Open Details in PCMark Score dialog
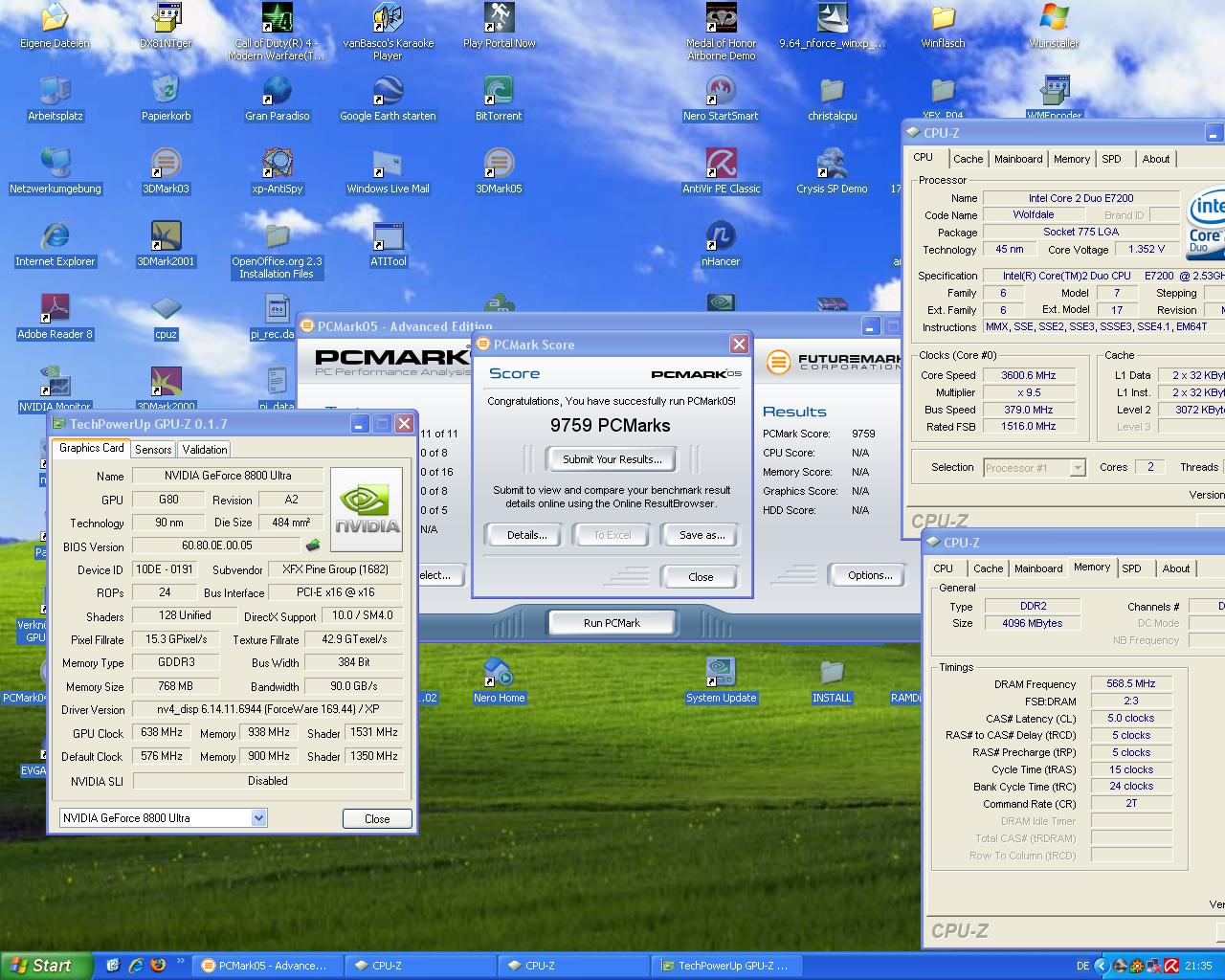 point(526,535)
